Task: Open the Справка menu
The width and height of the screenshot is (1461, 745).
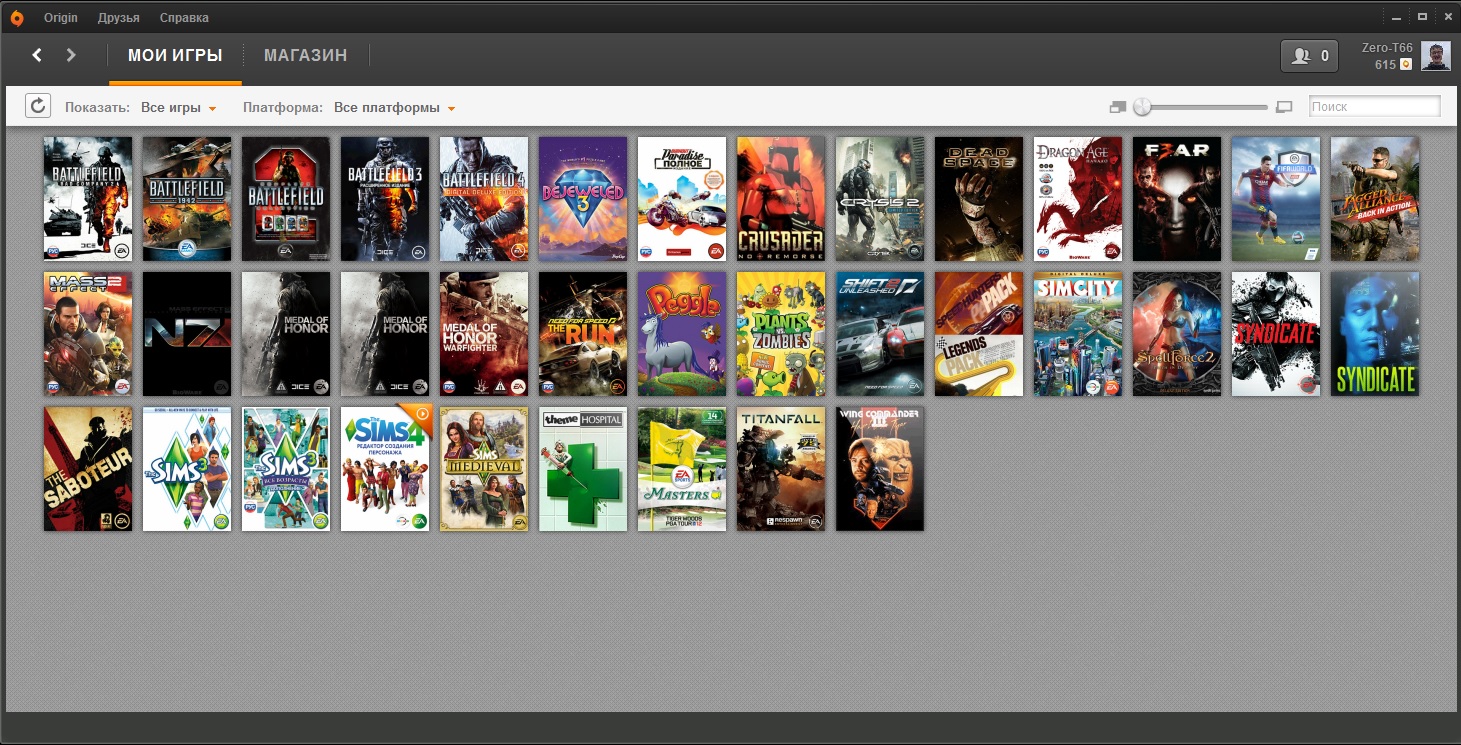Action: [184, 18]
